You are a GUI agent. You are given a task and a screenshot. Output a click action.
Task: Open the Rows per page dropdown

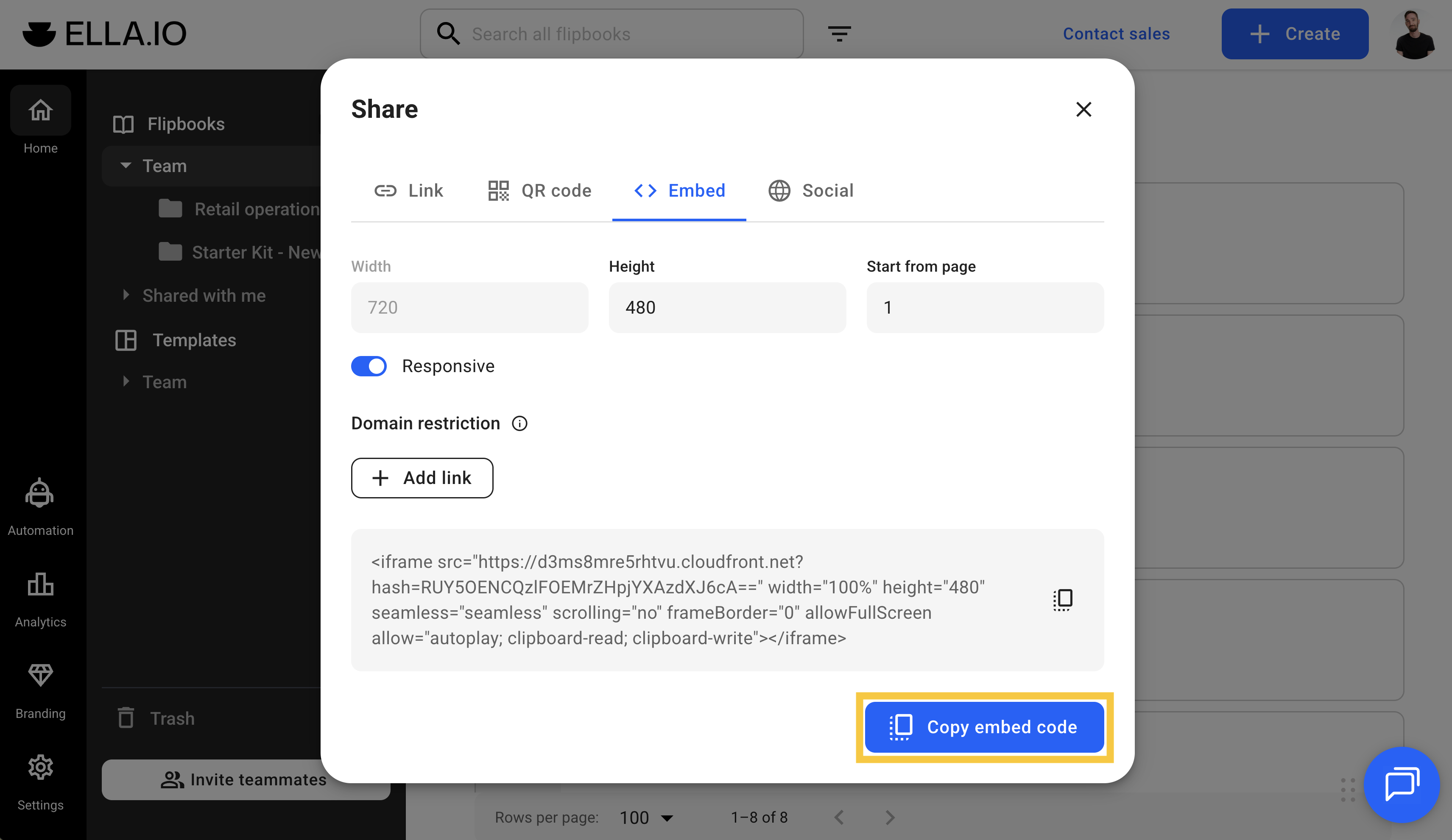646,818
